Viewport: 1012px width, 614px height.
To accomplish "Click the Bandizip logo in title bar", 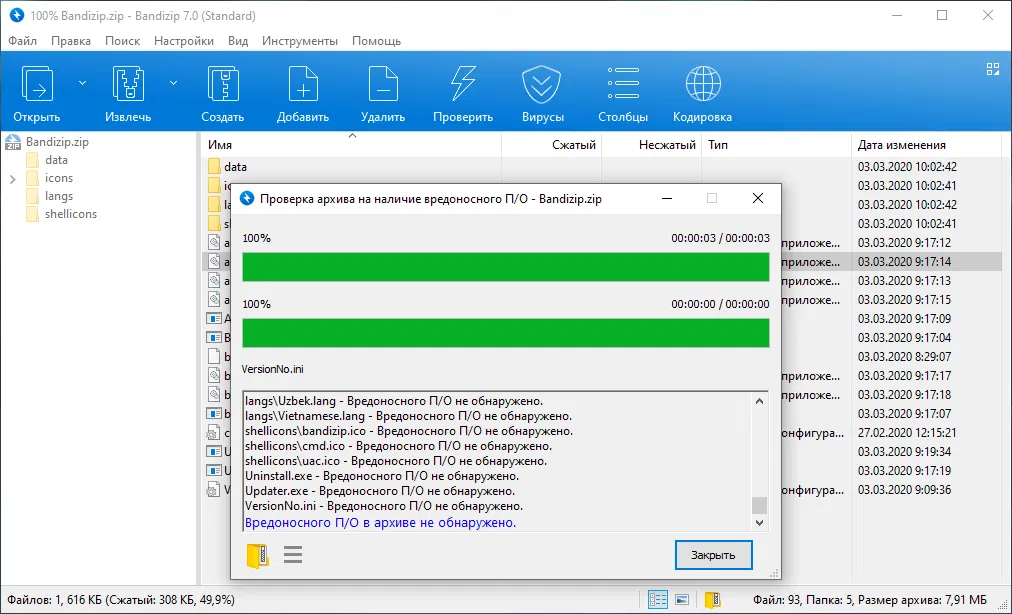I will click(17, 15).
